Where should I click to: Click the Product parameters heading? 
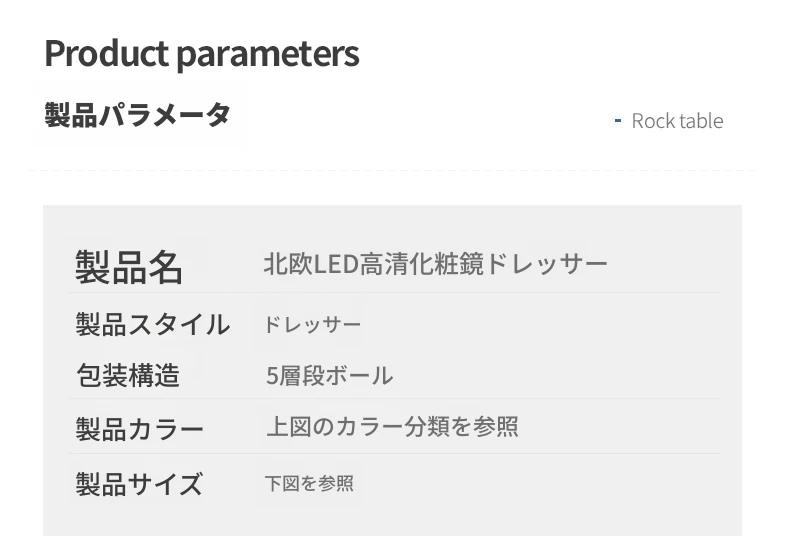[202, 54]
